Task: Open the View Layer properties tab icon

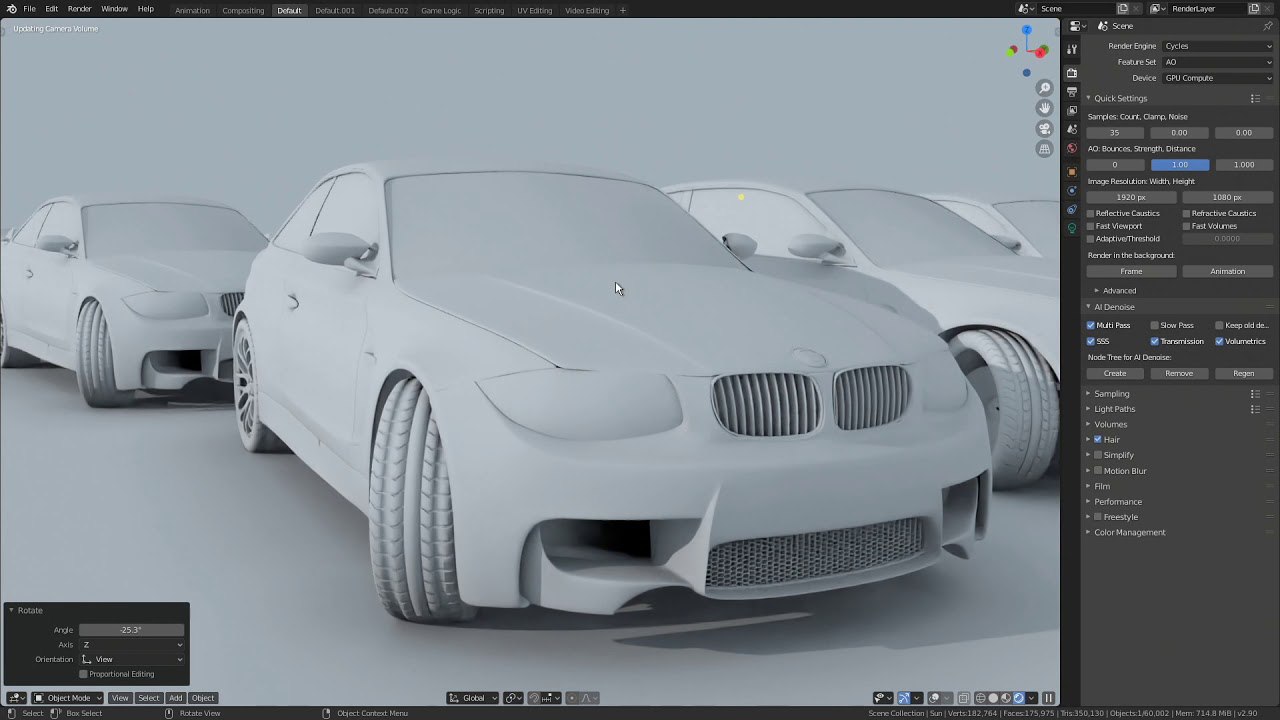Action: pos(1072,110)
